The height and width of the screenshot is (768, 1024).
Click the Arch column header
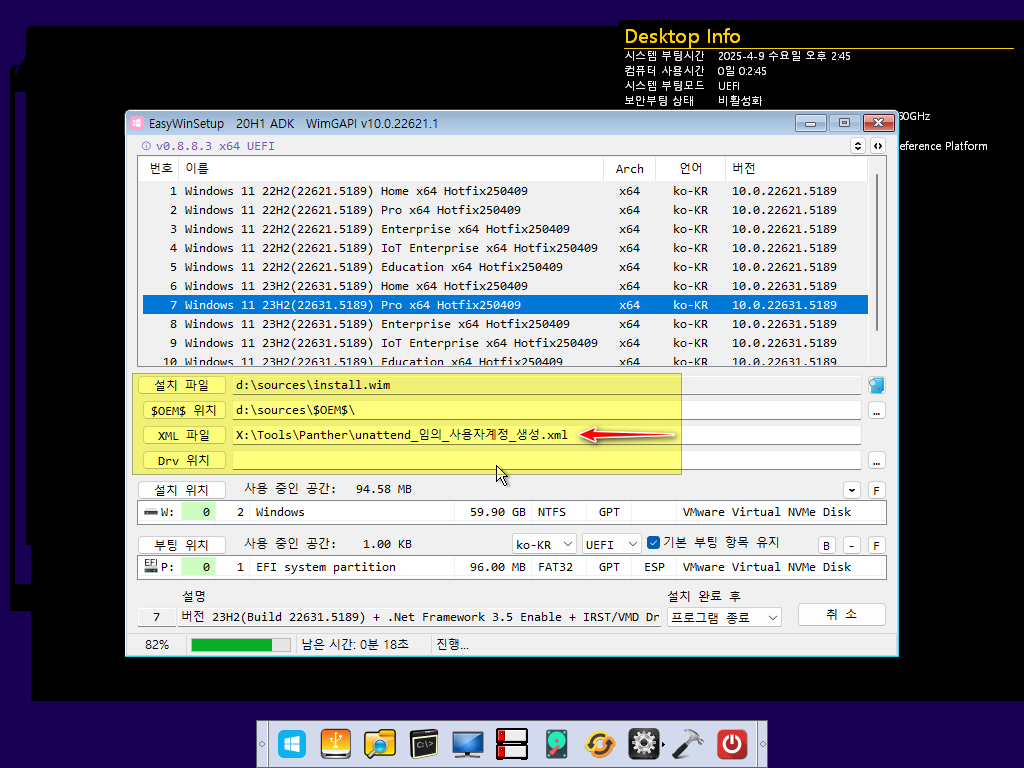tap(630, 168)
